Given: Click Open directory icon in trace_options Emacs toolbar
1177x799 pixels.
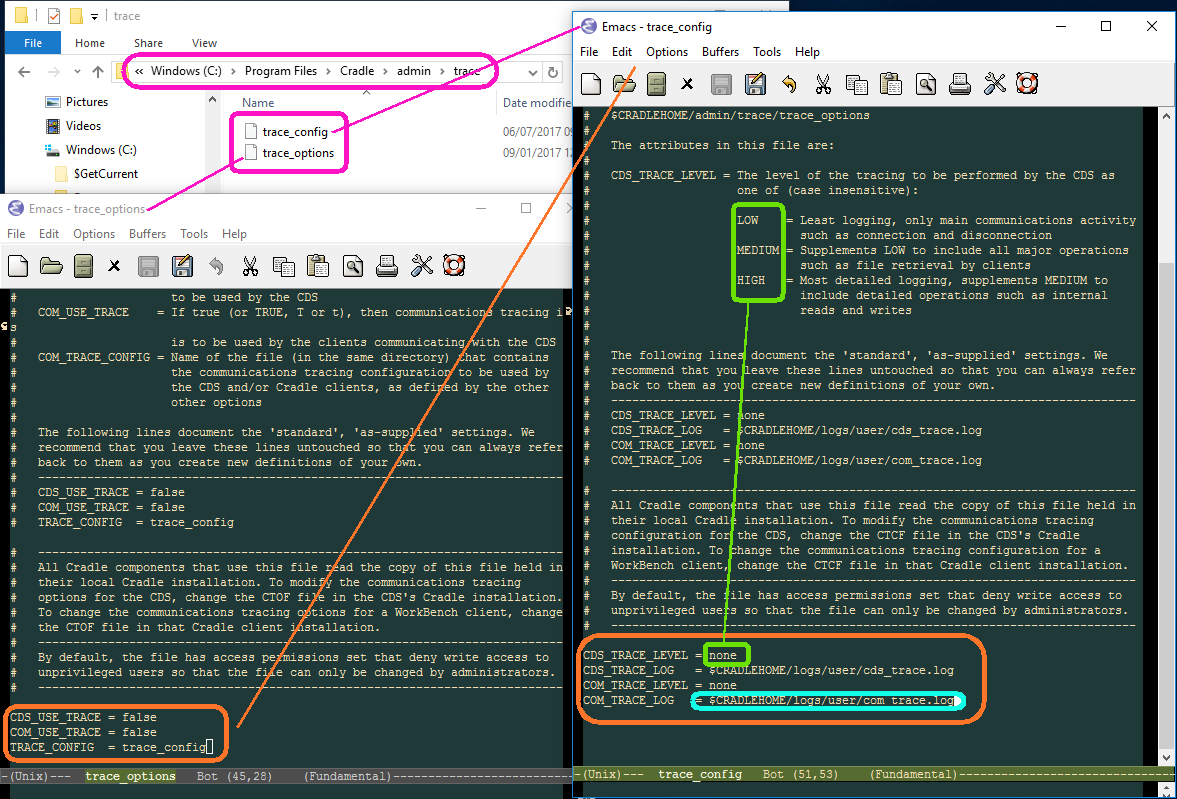Looking at the screenshot, I should click(x=83, y=266).
